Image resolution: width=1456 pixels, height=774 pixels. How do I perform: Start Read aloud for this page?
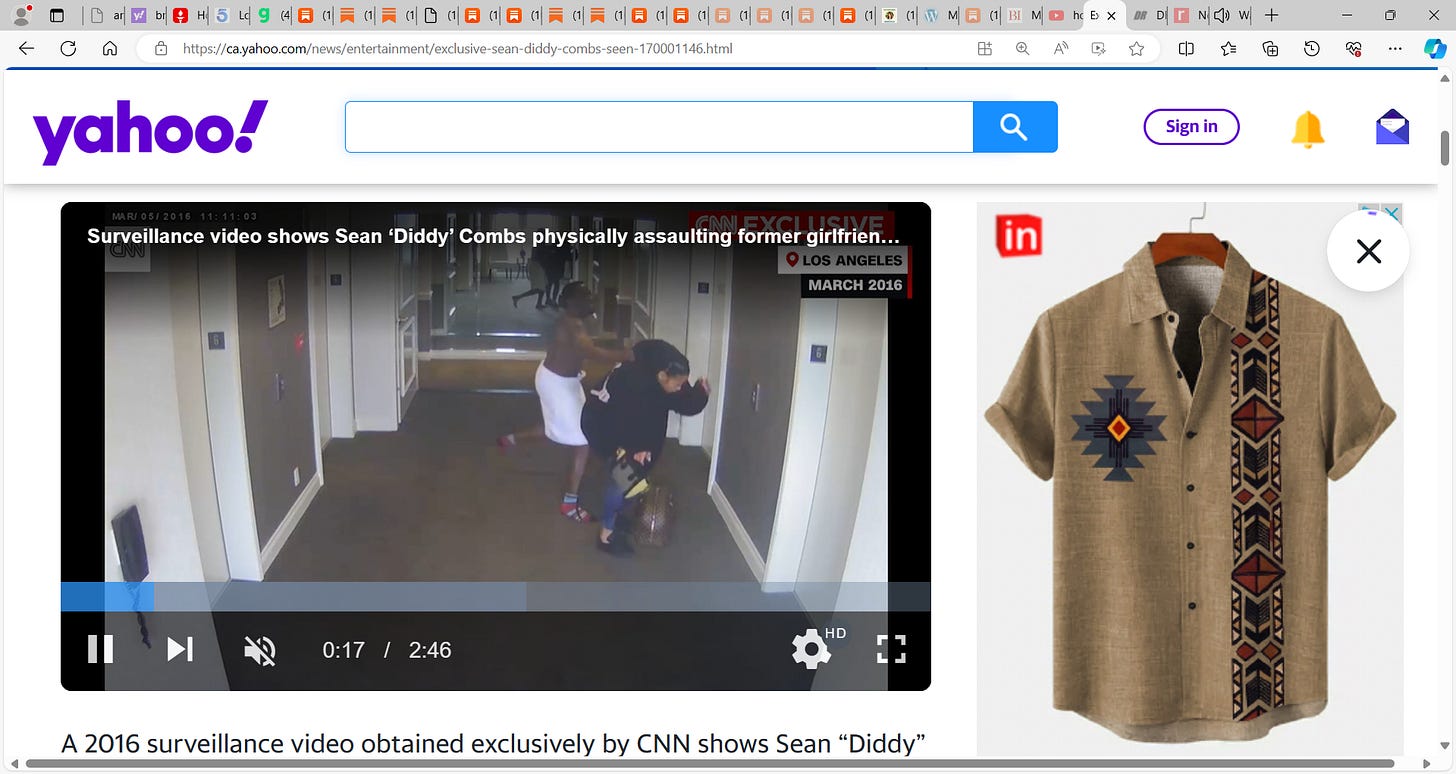1061,48
